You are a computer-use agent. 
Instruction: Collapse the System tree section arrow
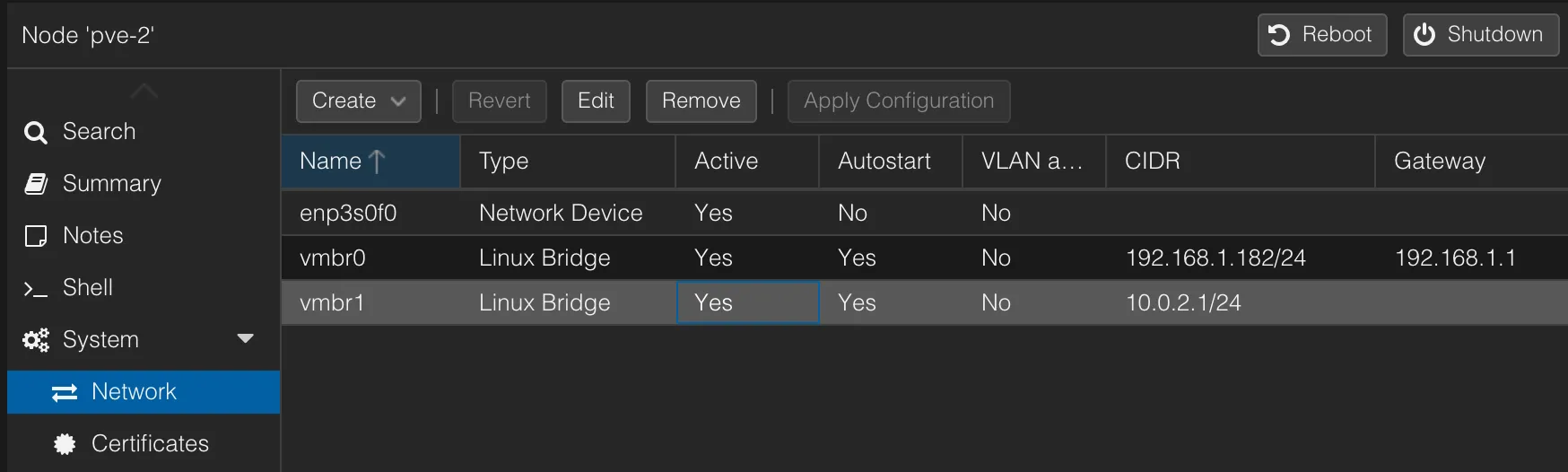[x=245, y=339]
